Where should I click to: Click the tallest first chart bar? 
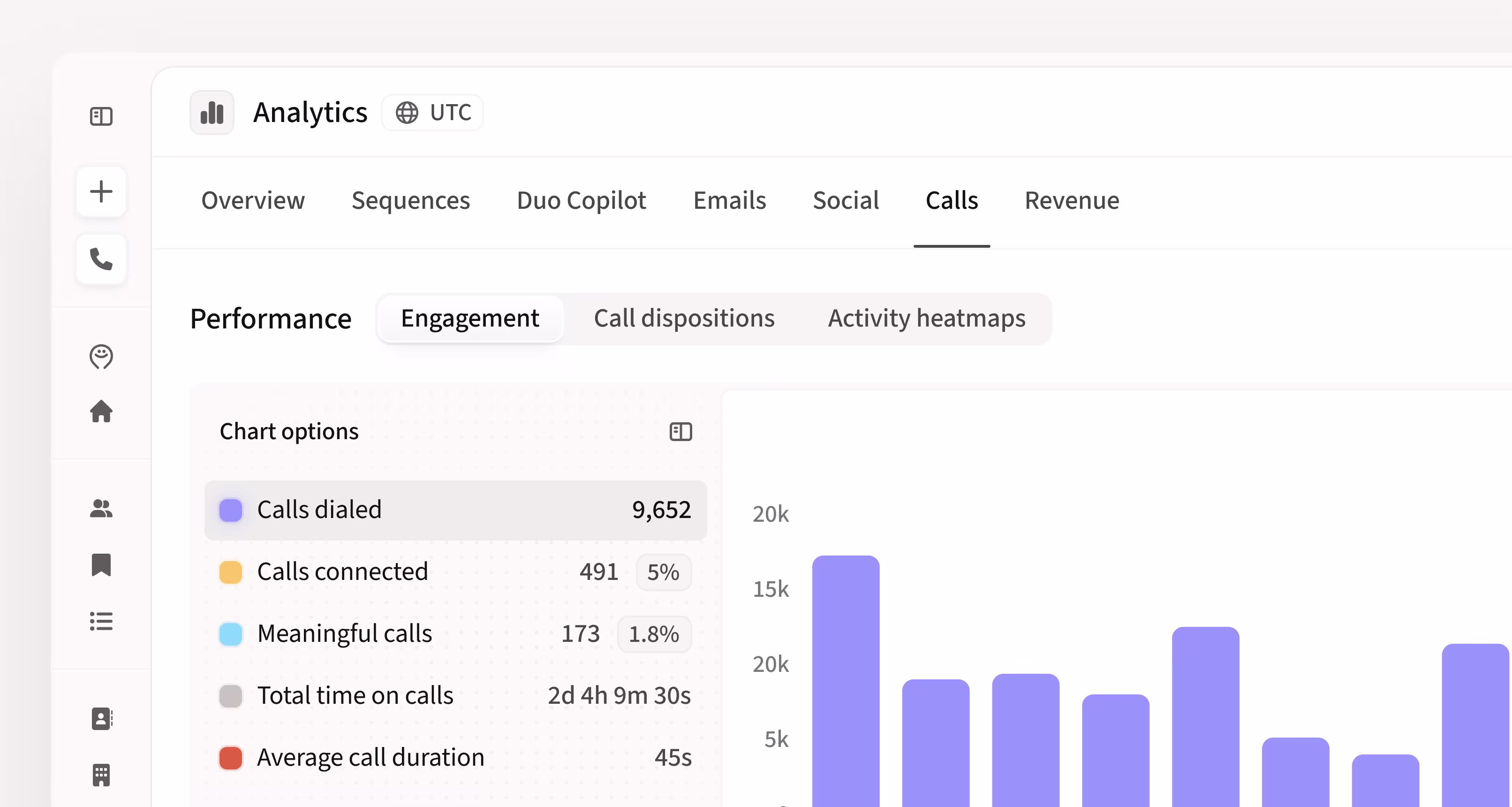[846, 681]
